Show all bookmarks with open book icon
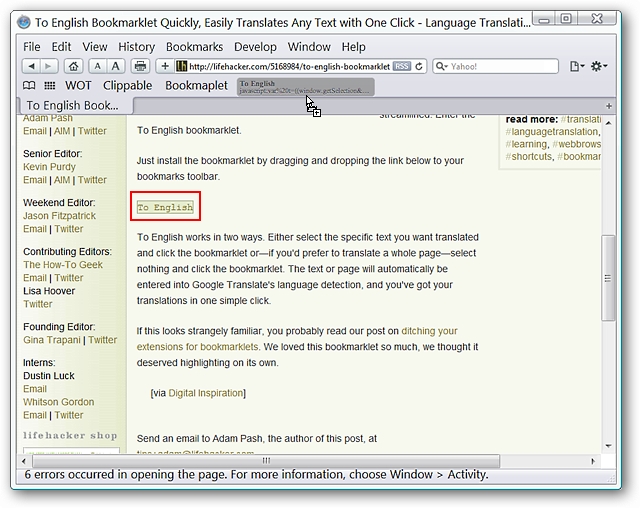Screen dimensions: 640x508 pyautogui.click(x=29, y=85)
